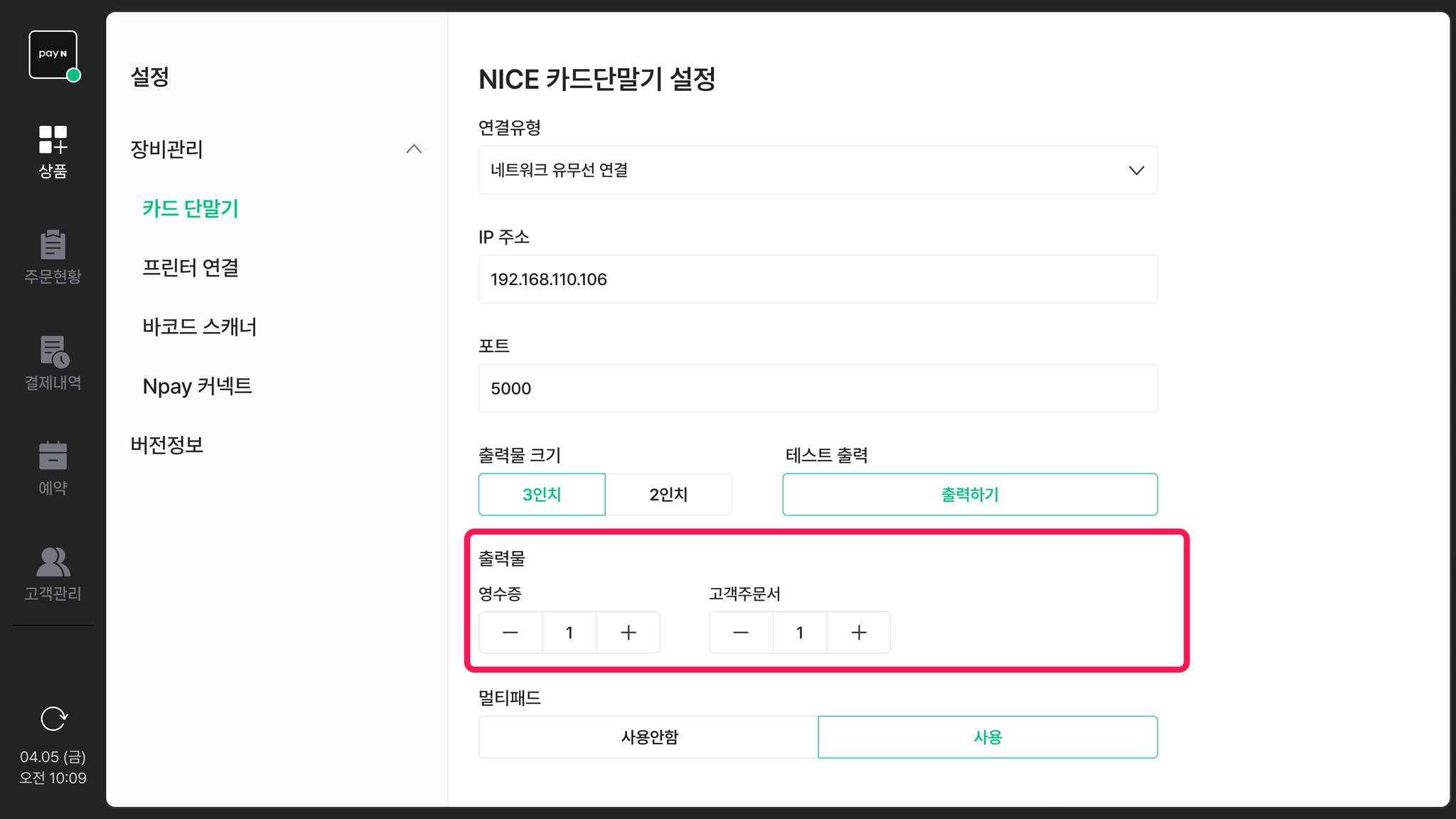
Task: Collapse the 장비관리 section chevron
Action: [414, 149]
